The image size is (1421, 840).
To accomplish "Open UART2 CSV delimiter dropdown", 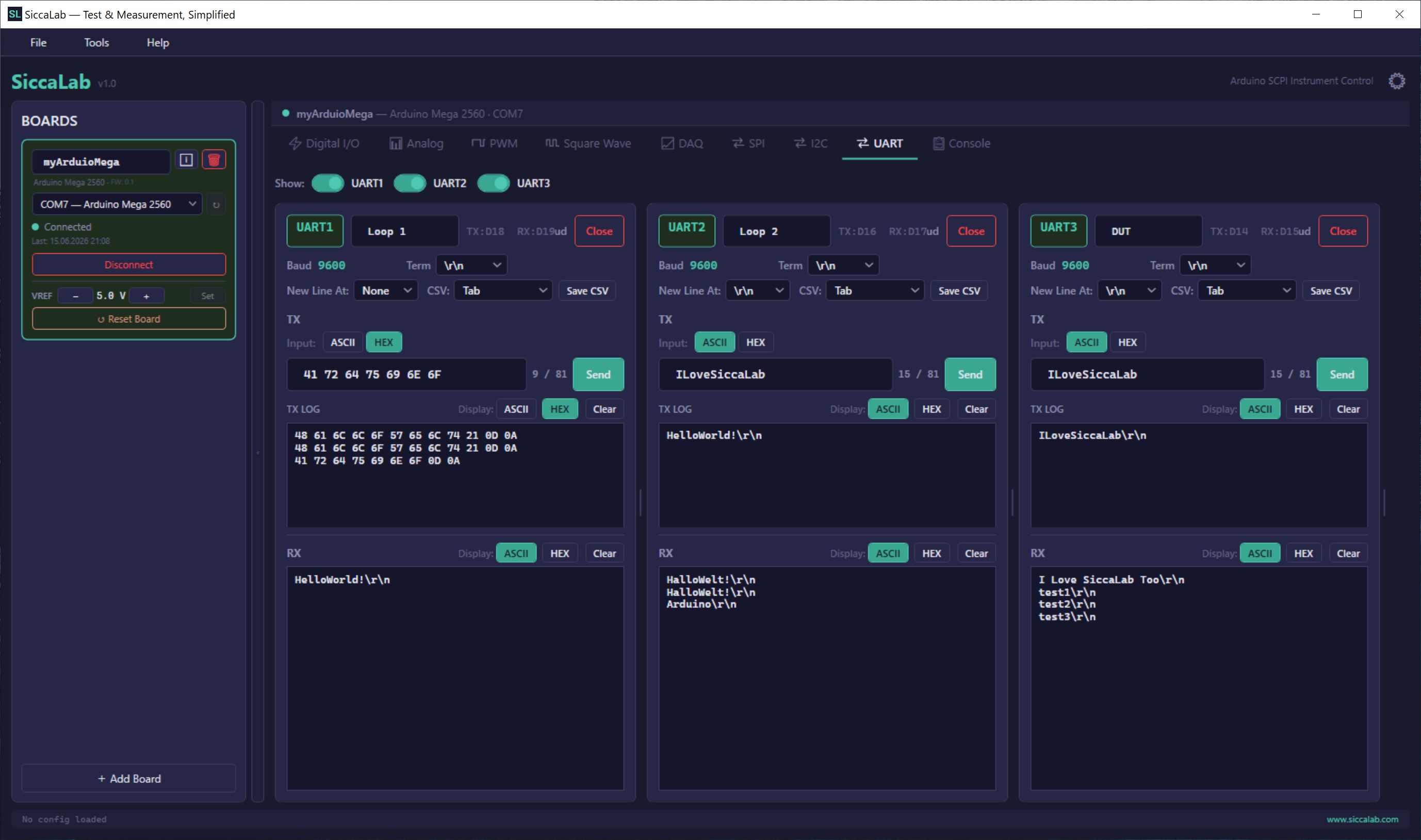I will pos(875,291).
